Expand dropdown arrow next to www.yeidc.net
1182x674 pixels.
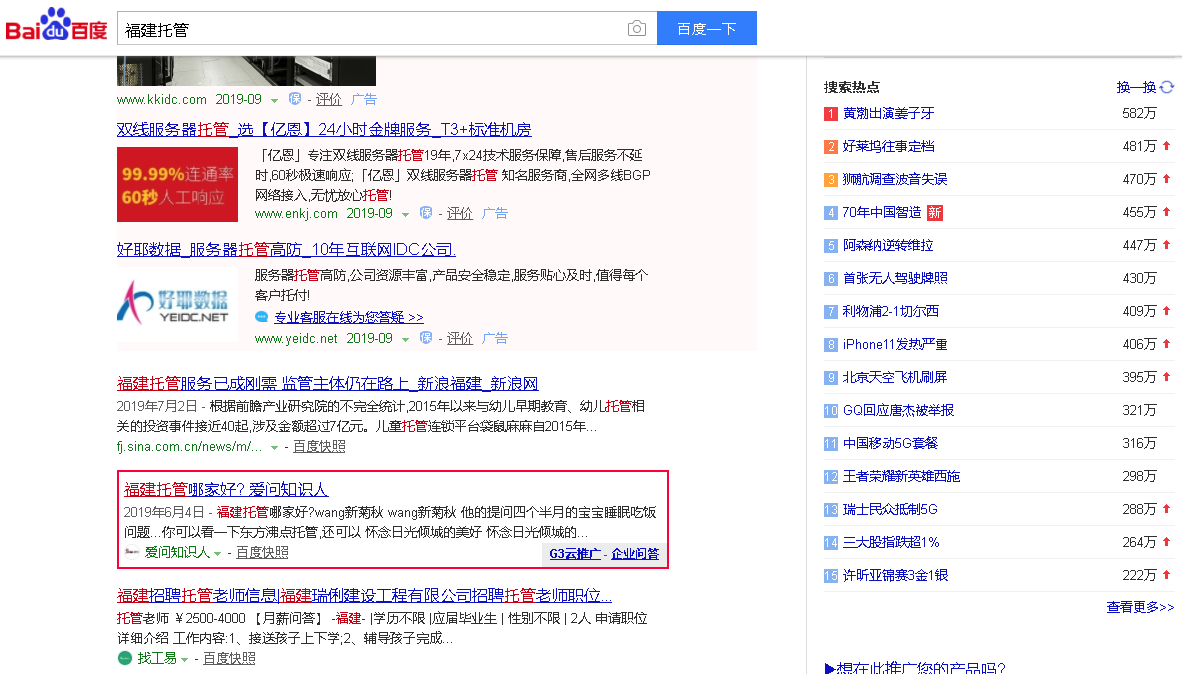click(x=406, y=340)
